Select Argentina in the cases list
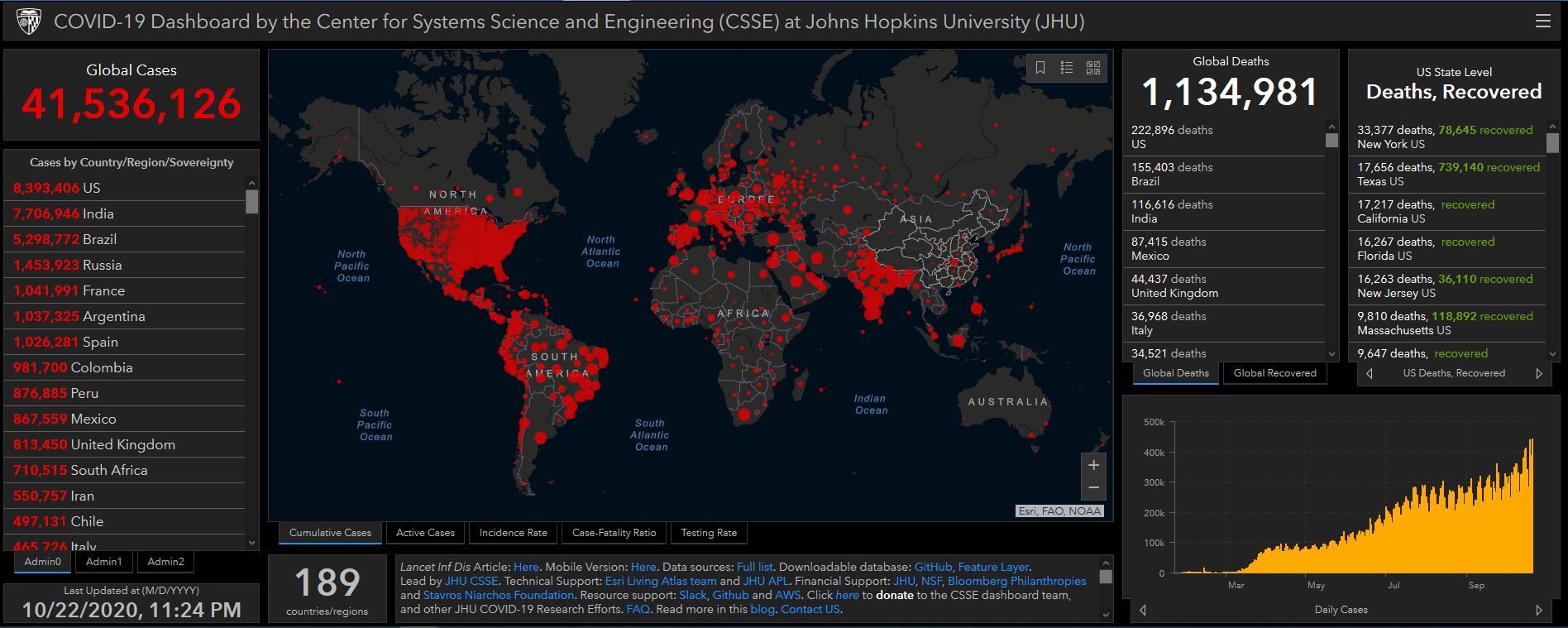 (125, 316)
